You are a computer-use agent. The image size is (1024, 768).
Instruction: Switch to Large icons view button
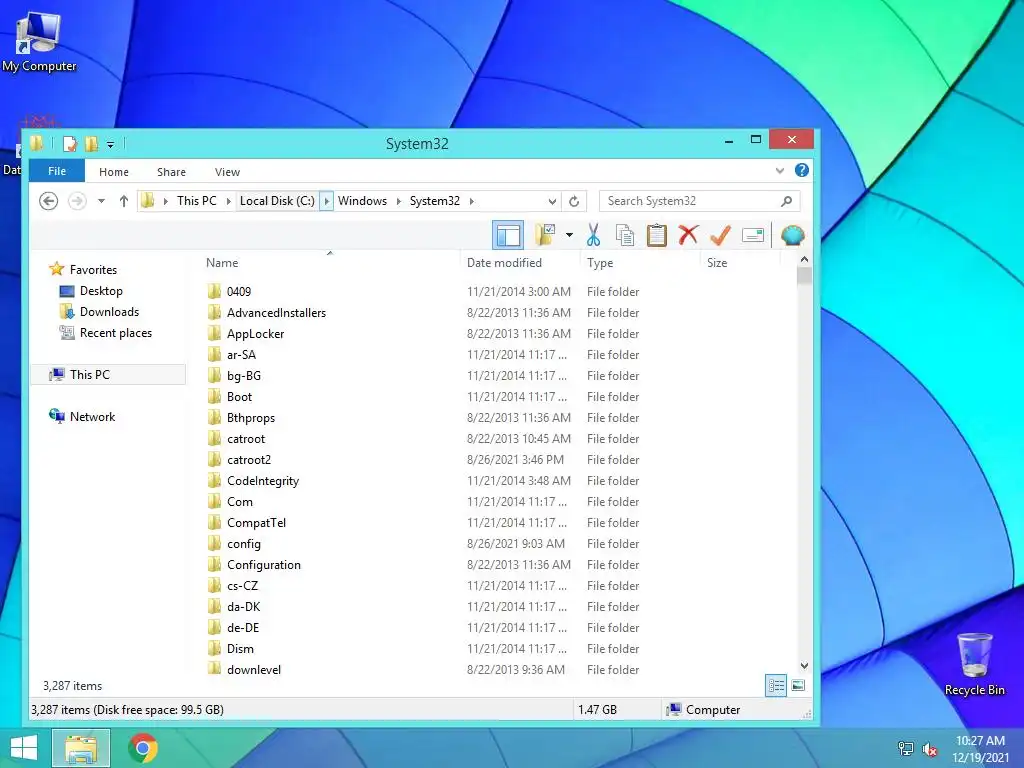798,685
